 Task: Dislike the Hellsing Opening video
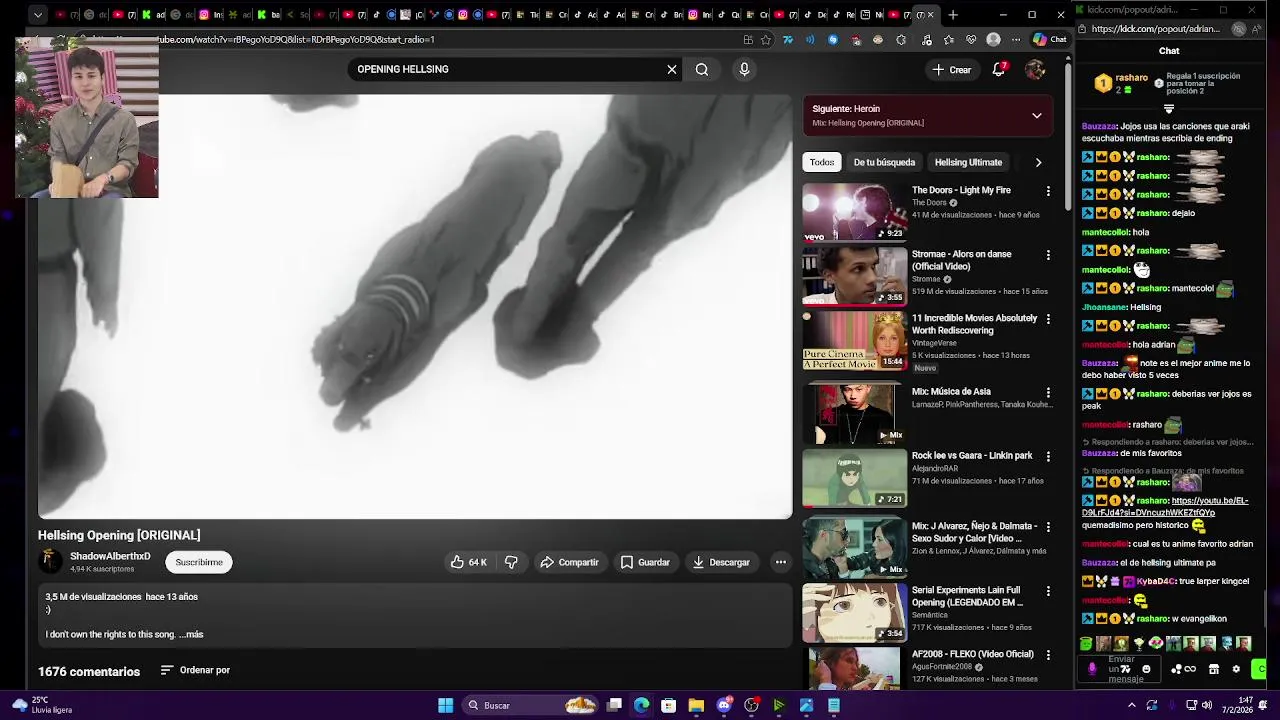[511, 562]
